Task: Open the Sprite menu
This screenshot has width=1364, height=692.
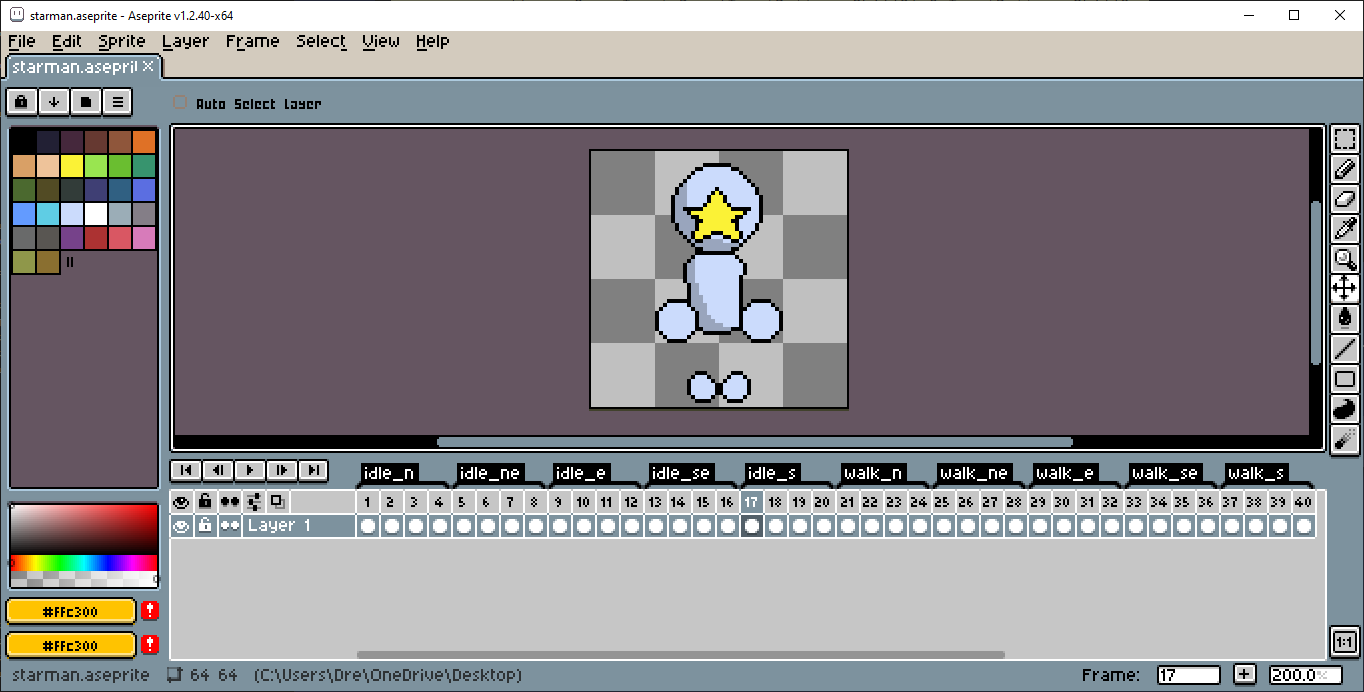Action: pyautogui.click(x=122, y=41)
